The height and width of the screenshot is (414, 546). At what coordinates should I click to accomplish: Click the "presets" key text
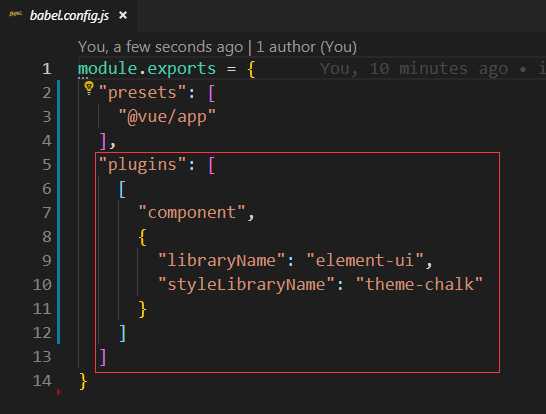(143, 93)
